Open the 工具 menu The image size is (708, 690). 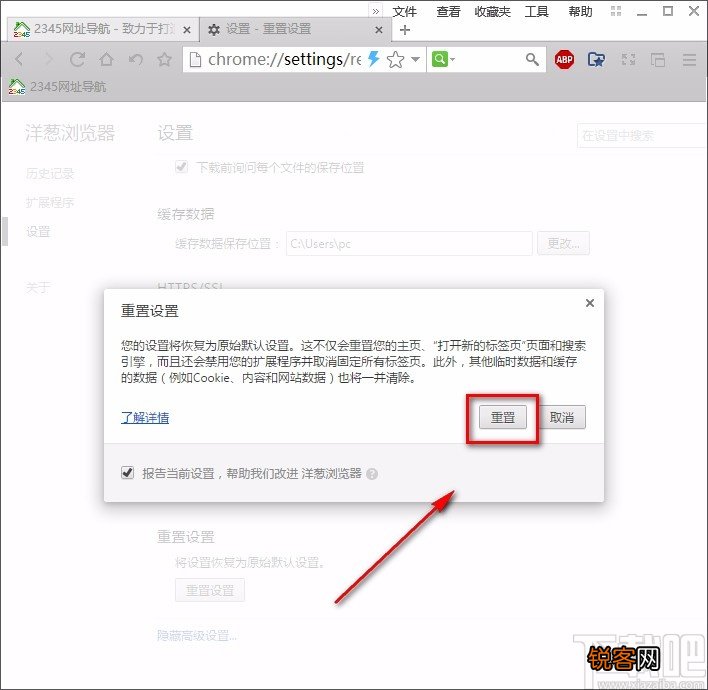point(536,11)
